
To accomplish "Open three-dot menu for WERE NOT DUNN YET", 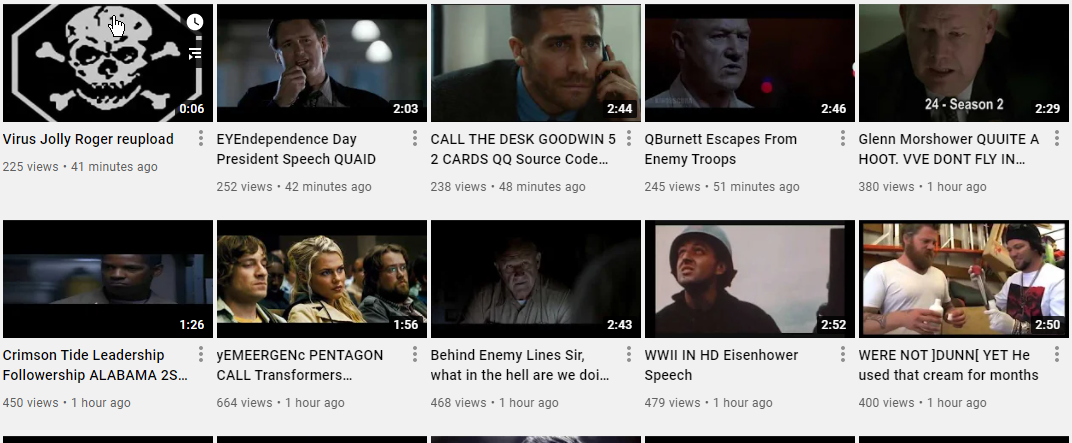I will [x=1056, y=354].
